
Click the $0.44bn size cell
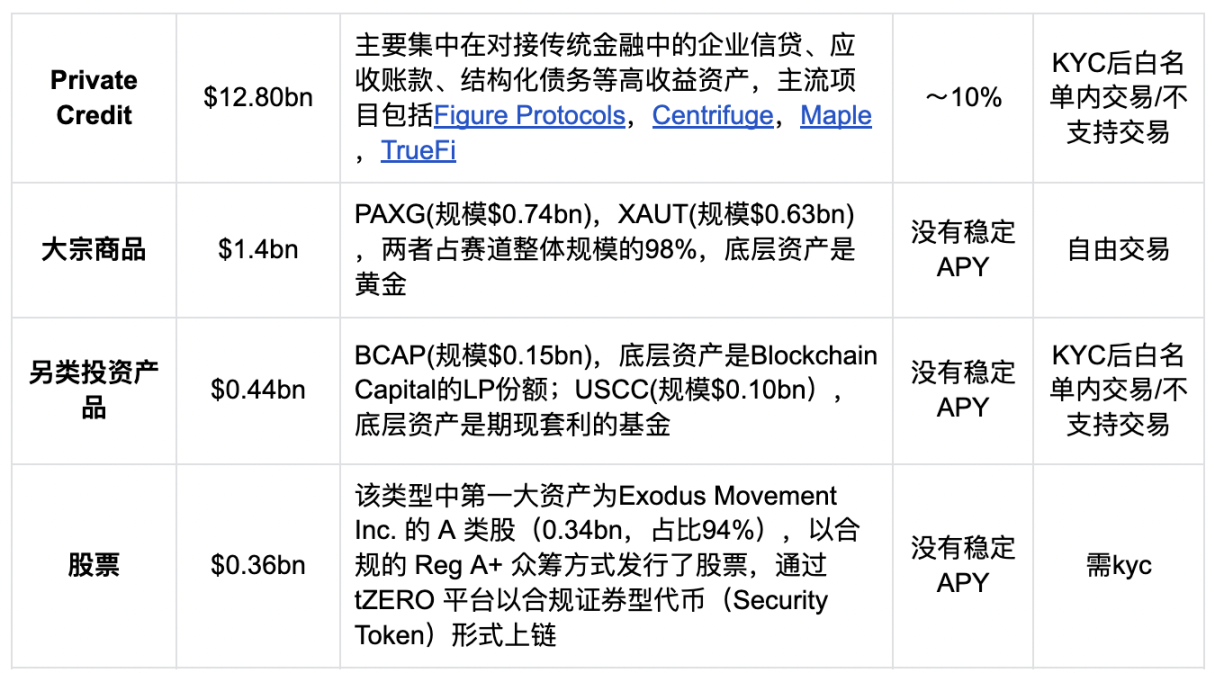point(258,391)
